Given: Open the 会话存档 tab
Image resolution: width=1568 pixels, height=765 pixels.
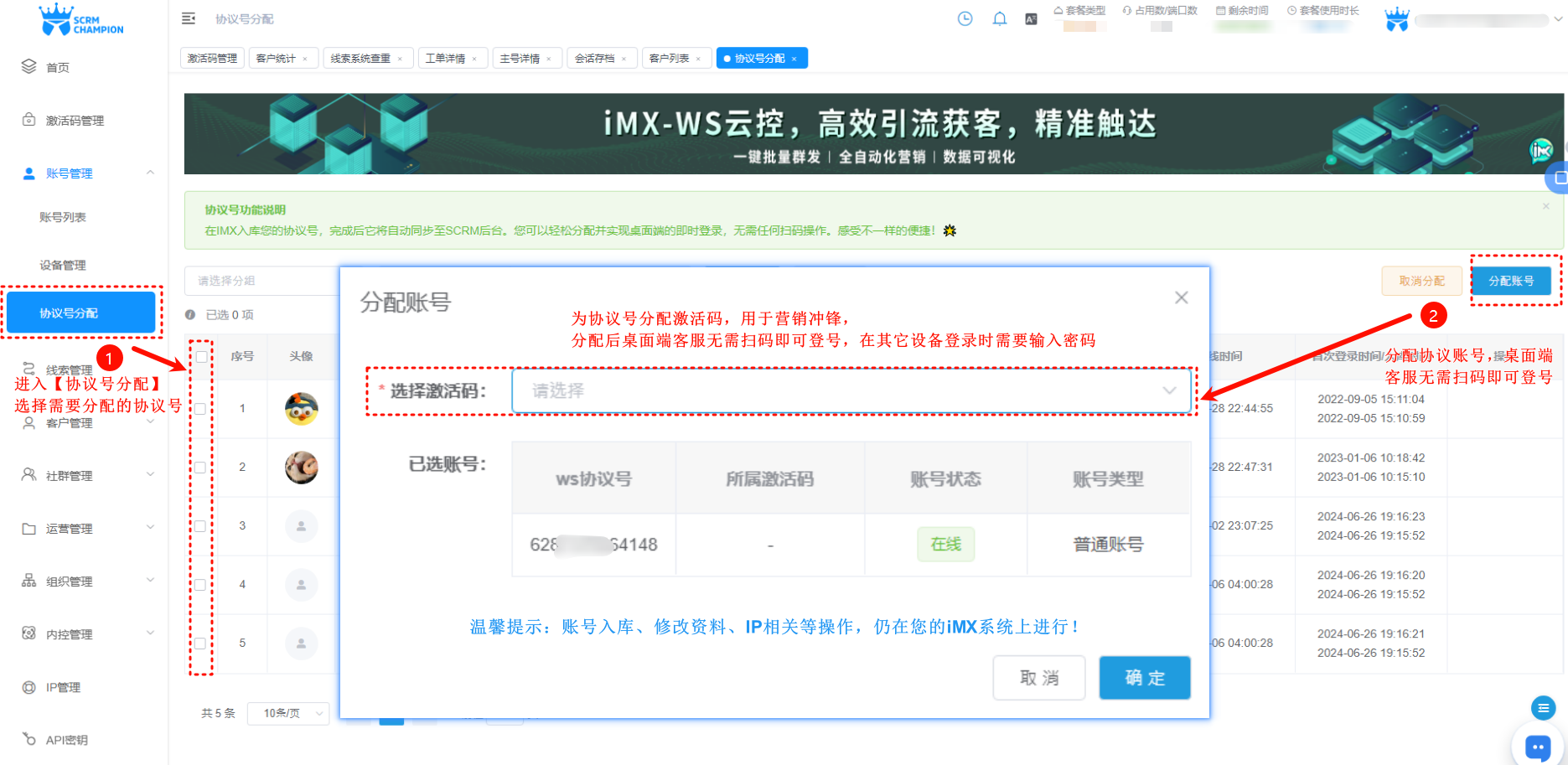Looking at the screenshot, I should coord(595,58).
